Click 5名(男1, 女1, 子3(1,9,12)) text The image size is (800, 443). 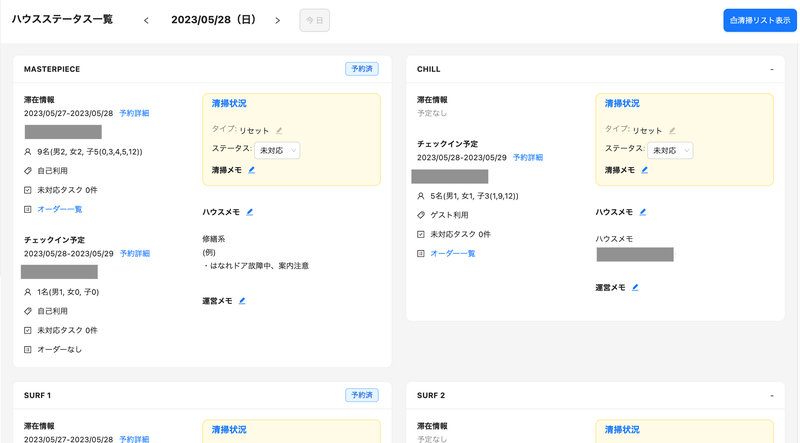tap(474, 196)
